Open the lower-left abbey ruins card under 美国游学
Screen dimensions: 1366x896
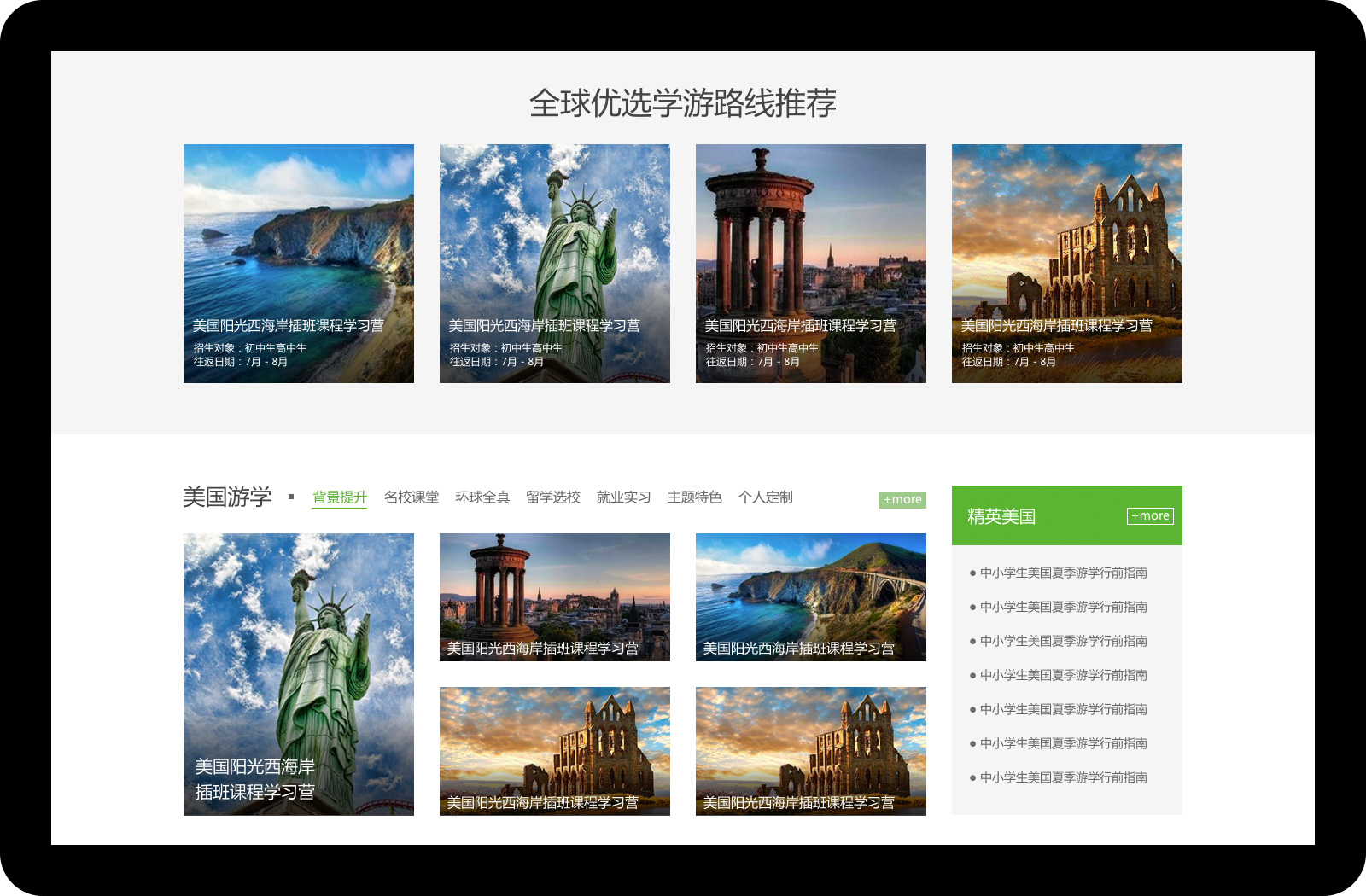coord(555,751)
